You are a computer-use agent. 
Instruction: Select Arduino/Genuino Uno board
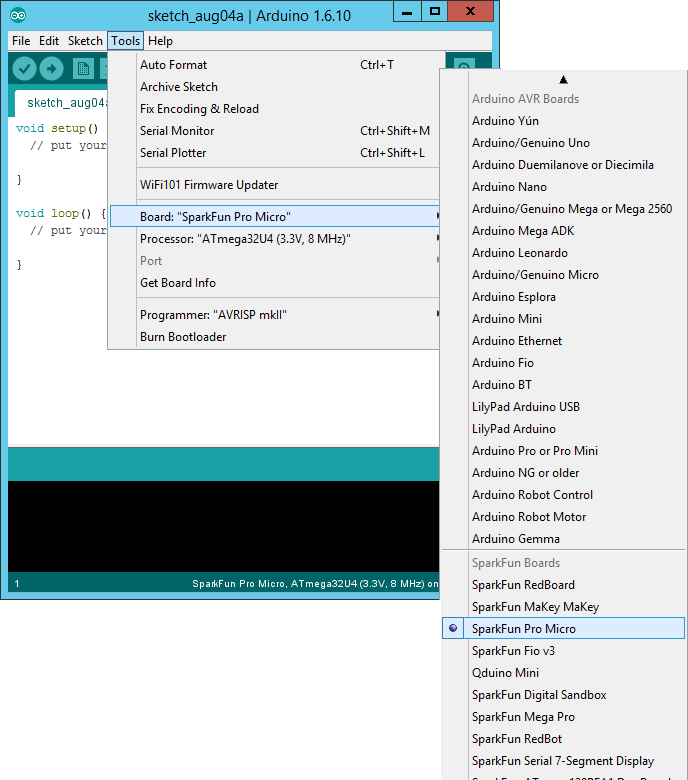click(563, 143)
